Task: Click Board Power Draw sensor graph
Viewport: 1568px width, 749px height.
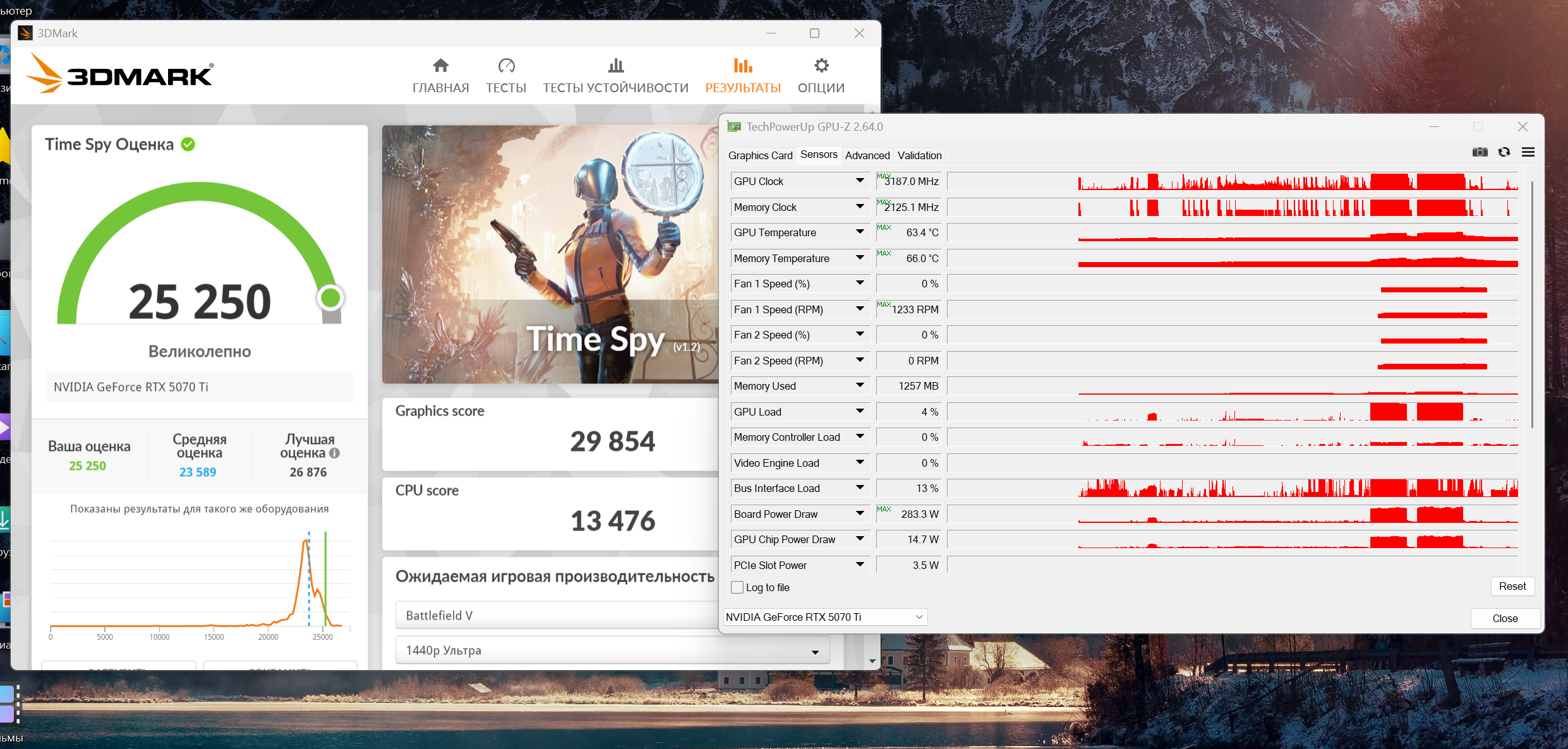Action: [1232, 514]
